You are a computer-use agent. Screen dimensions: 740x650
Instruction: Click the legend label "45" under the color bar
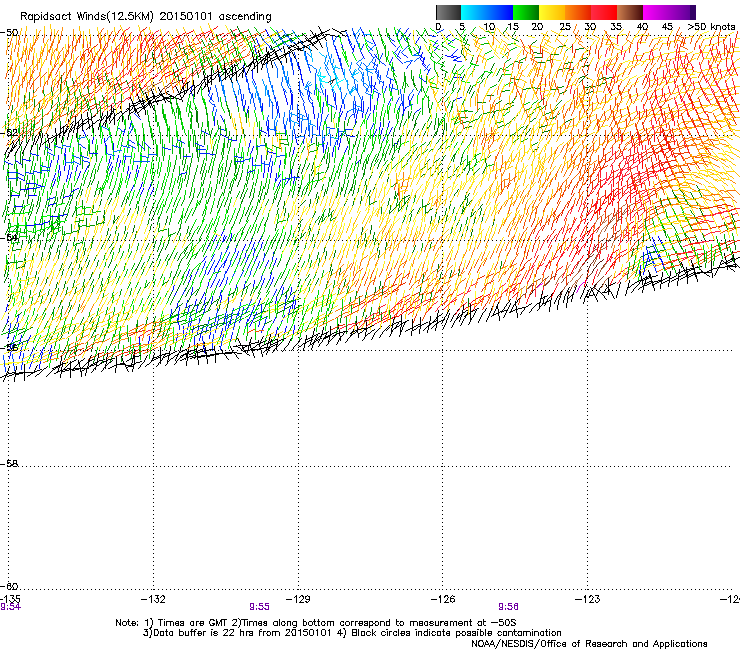(667, 27)
